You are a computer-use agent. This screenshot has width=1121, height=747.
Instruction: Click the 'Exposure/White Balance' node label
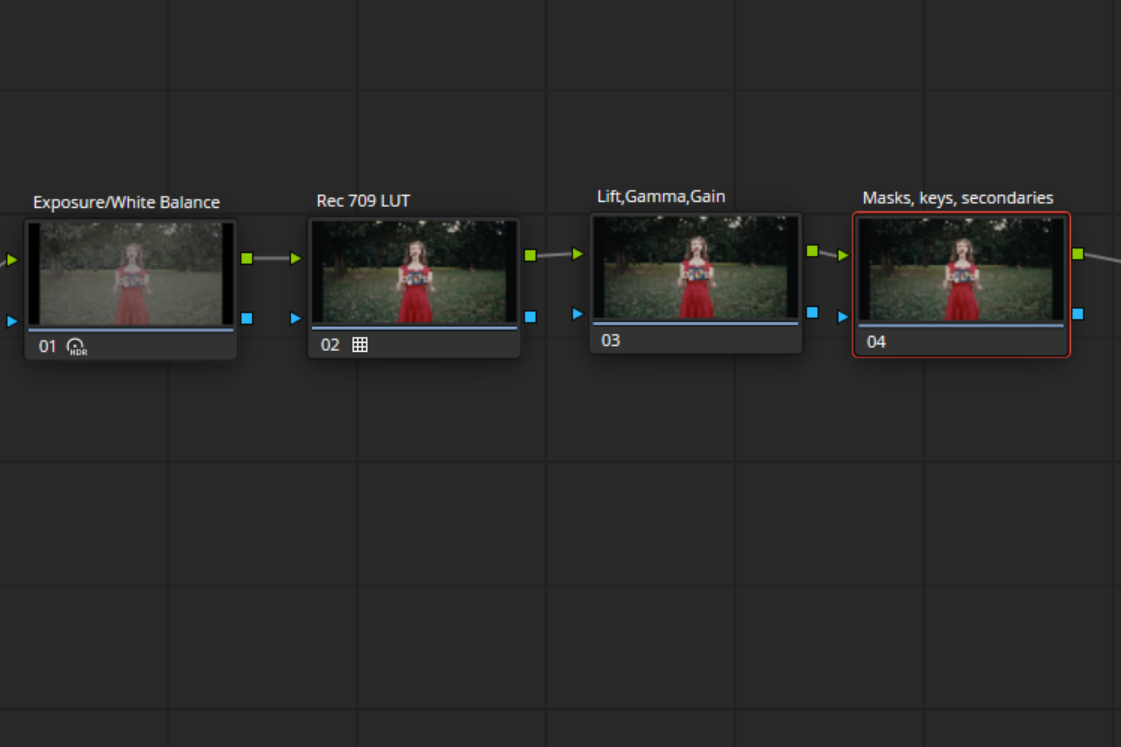click(x=127, y=202)
